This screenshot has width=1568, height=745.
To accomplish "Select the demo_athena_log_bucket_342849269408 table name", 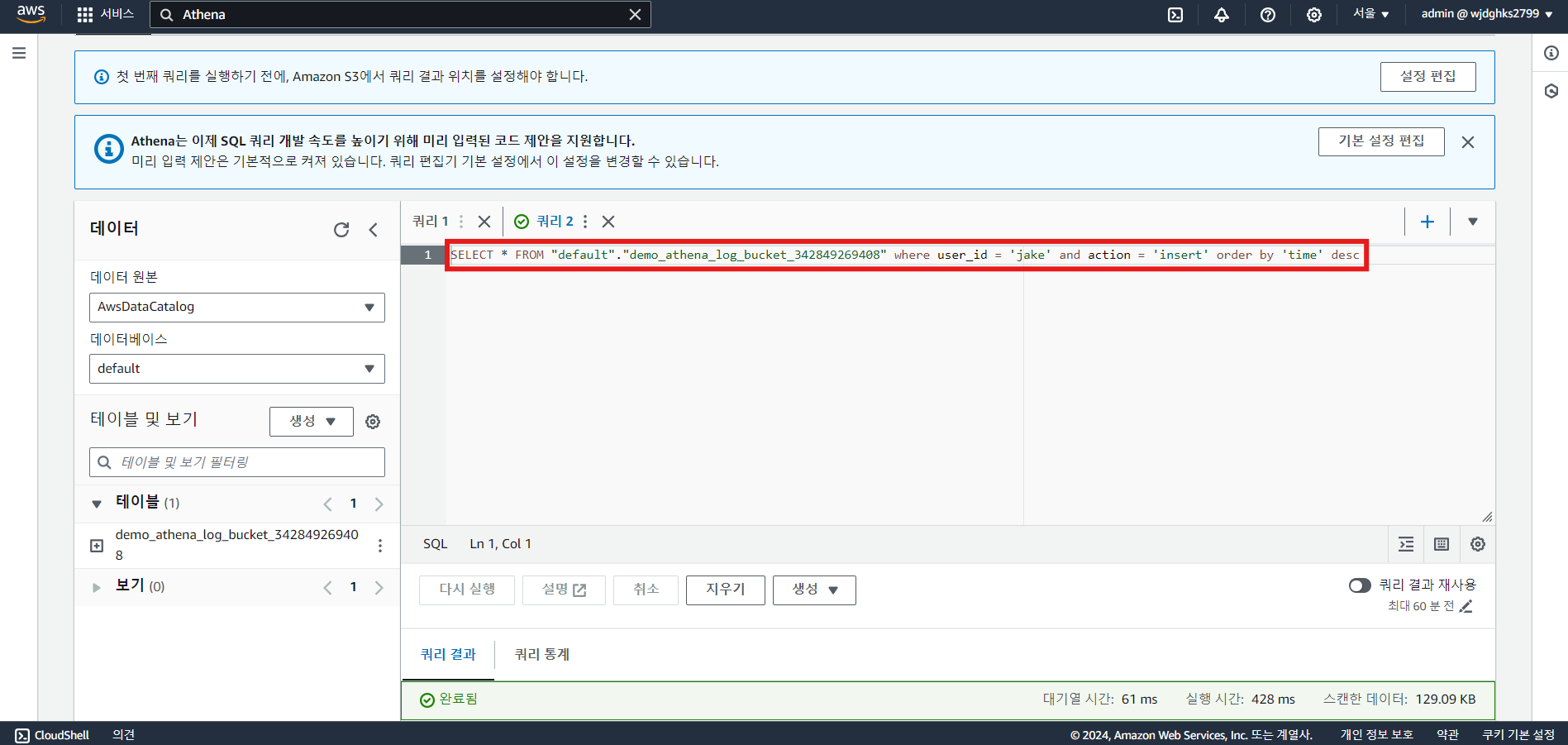I will [x=237, y=545].
